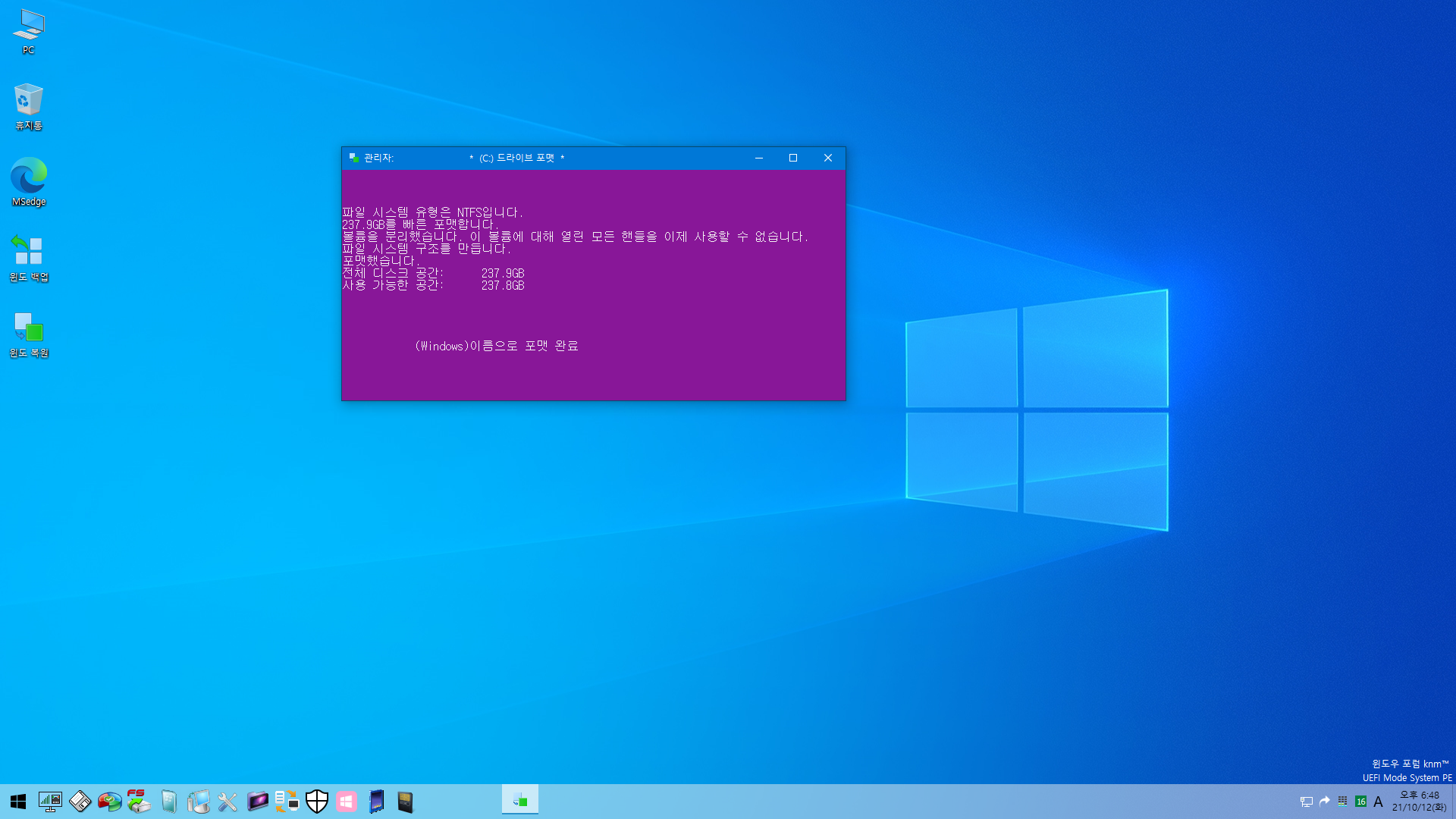Open the 휴지통 recycle bin icon

click(x=29, y=107)
